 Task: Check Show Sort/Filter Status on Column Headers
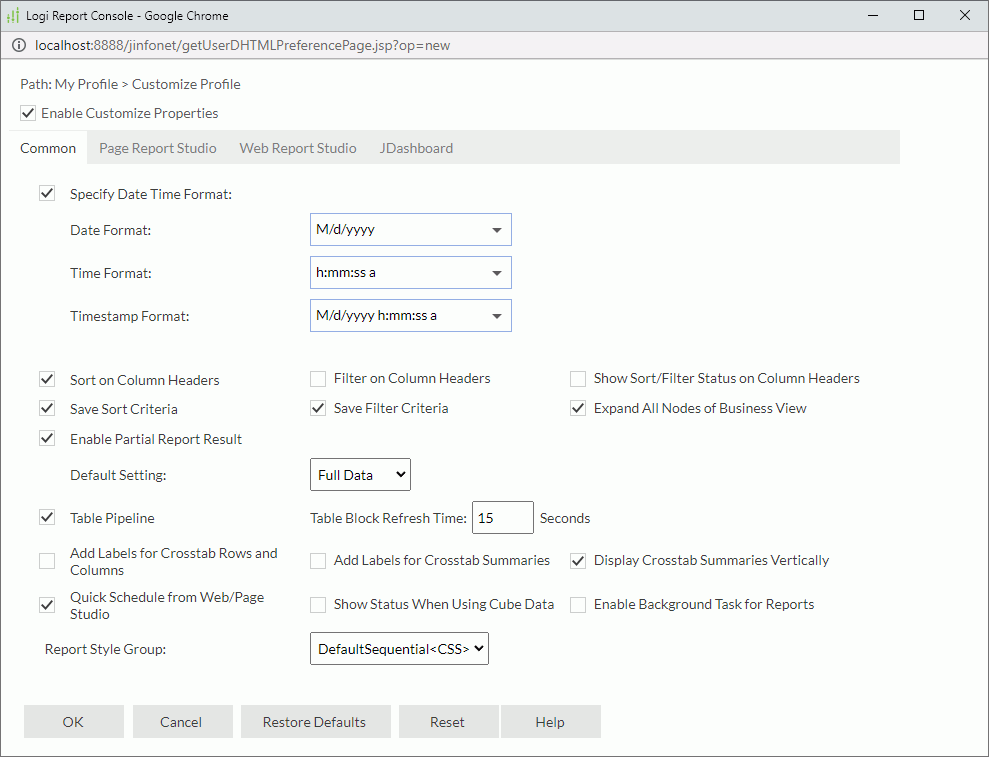coord(577,378)
